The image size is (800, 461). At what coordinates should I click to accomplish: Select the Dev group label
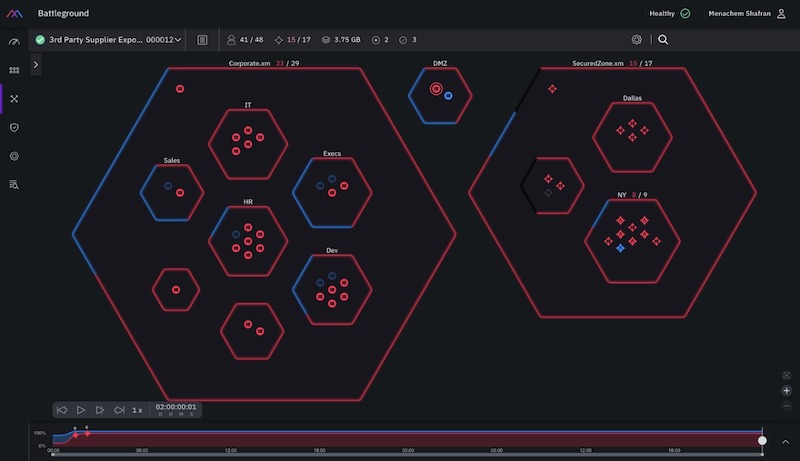pyautogui.click(x=332, y=250)
